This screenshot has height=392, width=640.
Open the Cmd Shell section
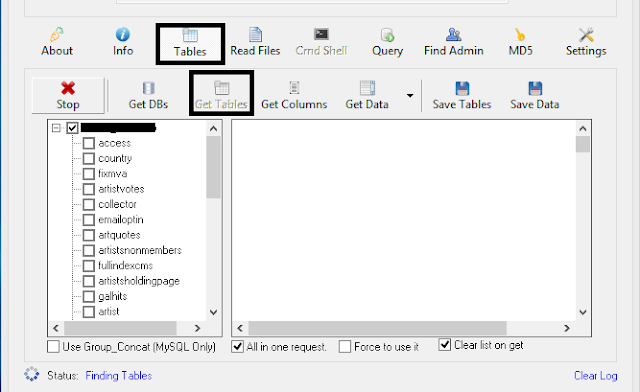pyautogui.click(x=321, y=42)
